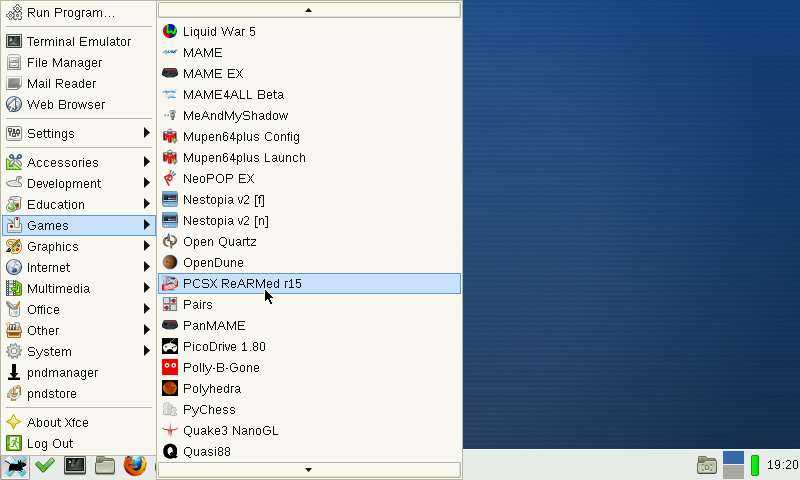
Task: Click the OpenDune icon
Action: click(170, 262)
